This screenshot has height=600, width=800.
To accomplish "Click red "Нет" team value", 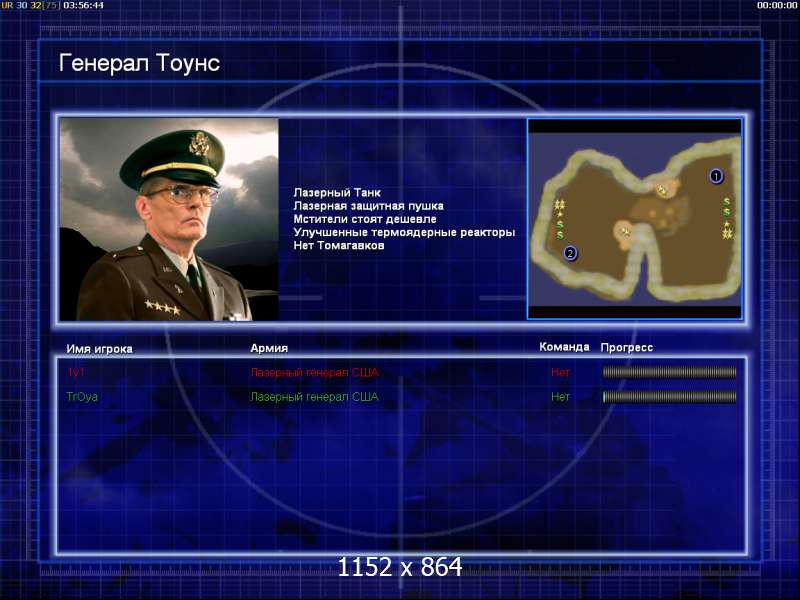I will [560, 372].
